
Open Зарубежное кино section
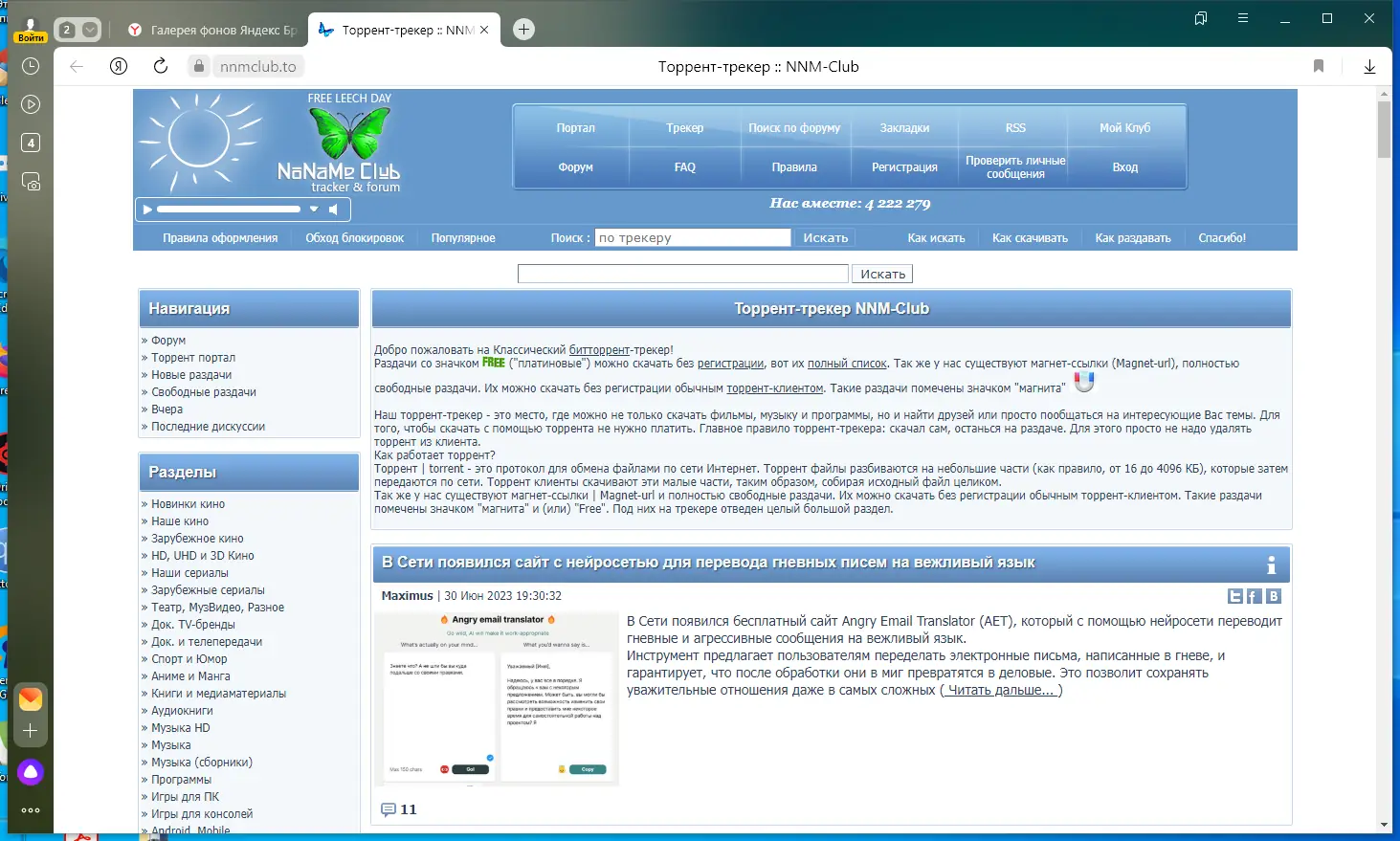pyautogui.click(x=197, y=539)
